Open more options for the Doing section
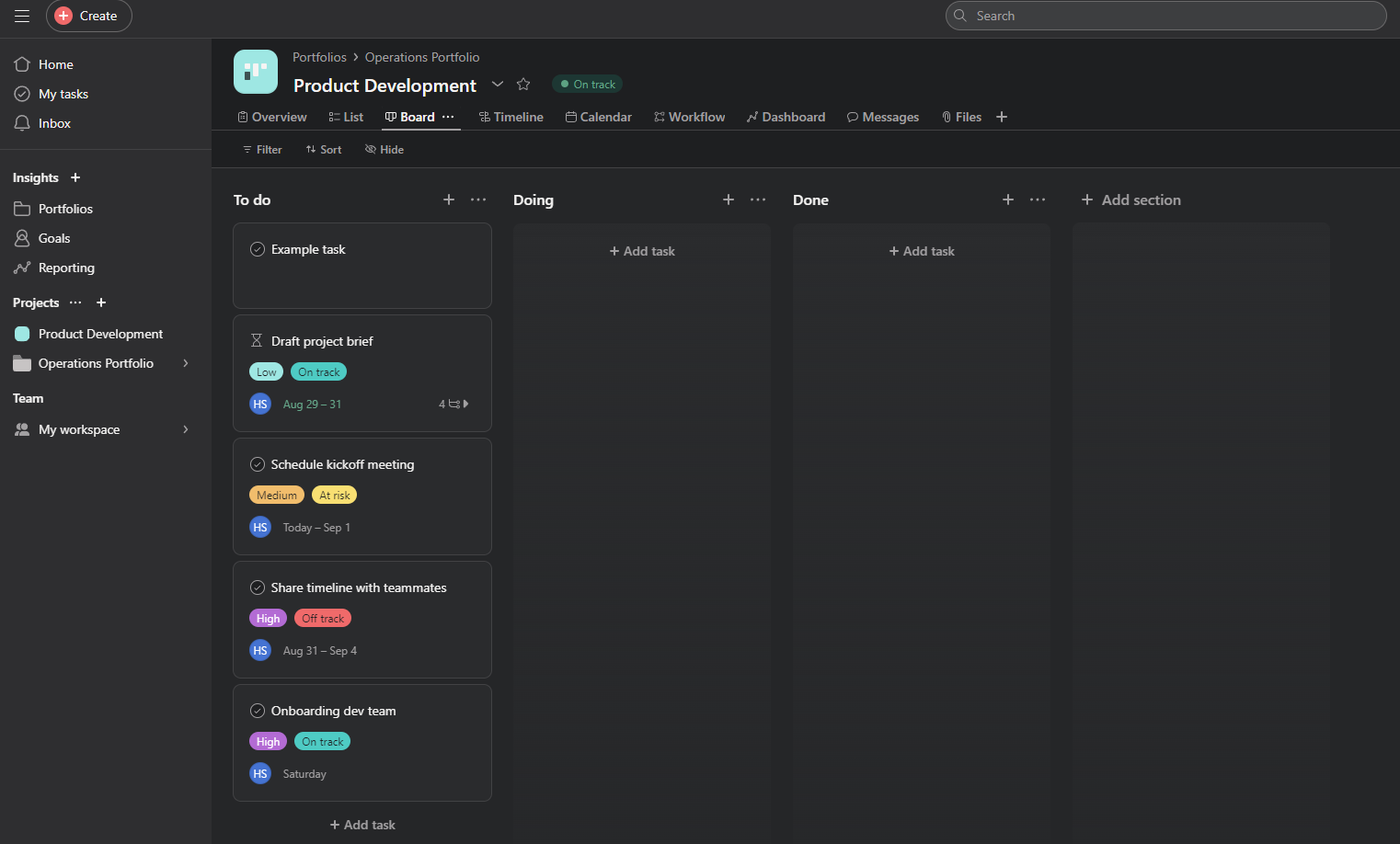This screenshot has height=844, width=1400. click(x=758, y=200)
